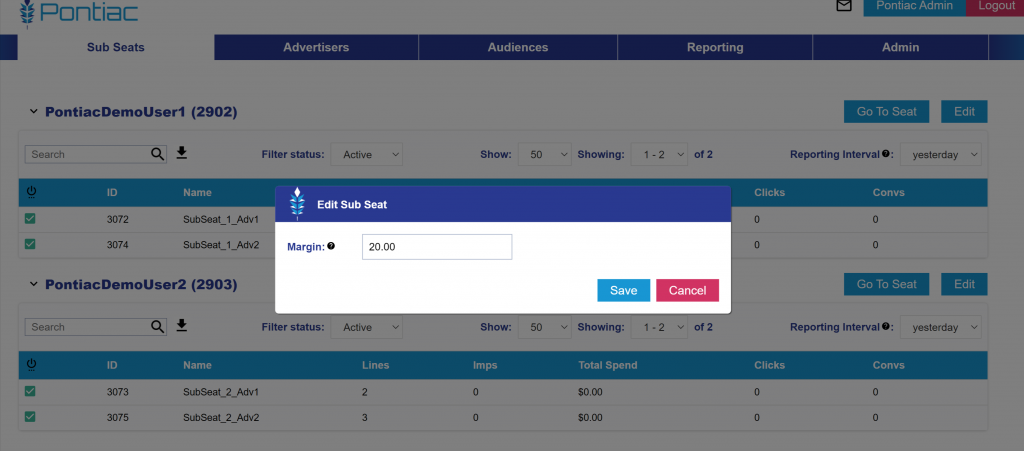Switch to Reporting tab
The width and height of the screenshot is (1024, 451).
715,47
